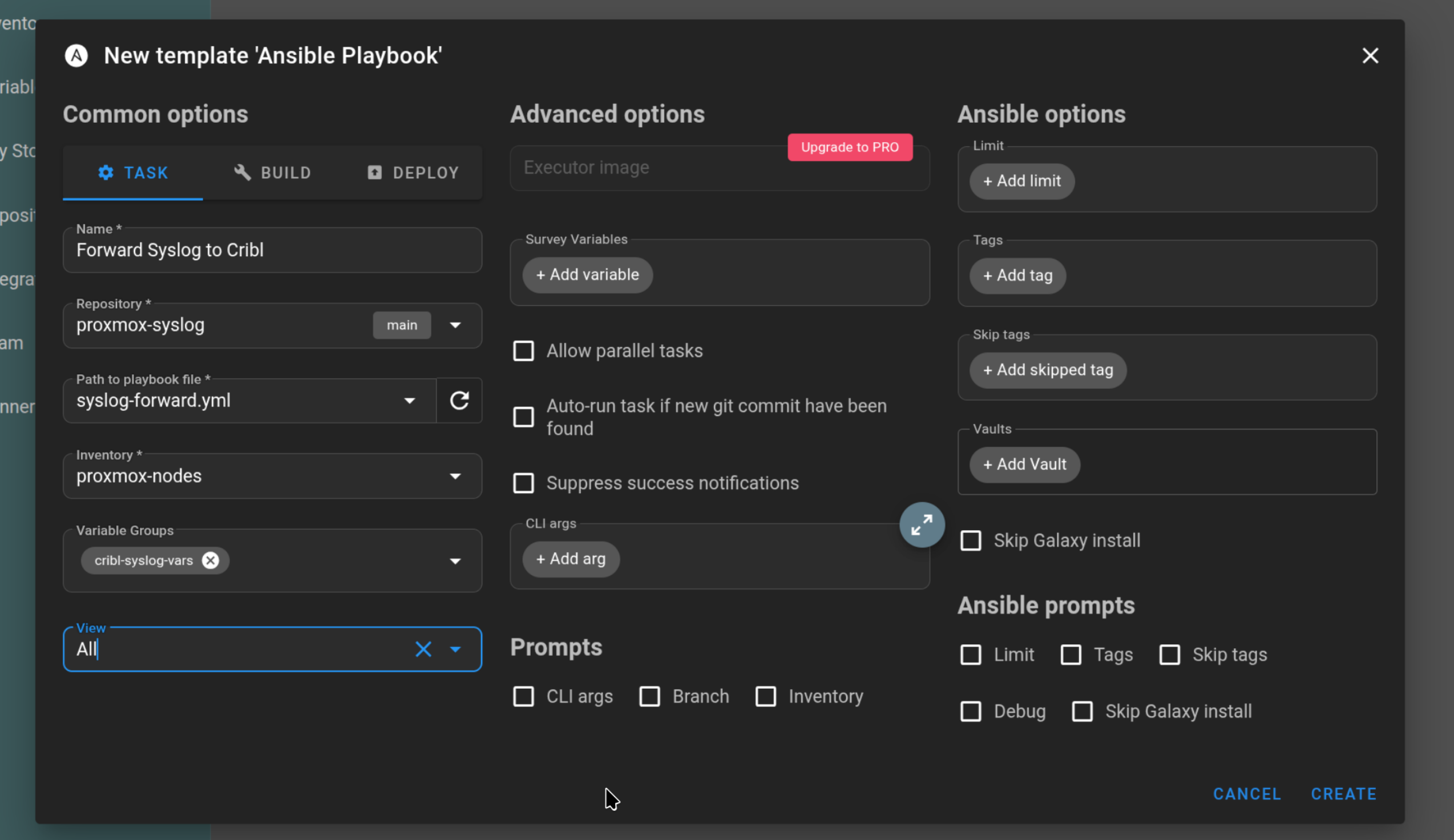Click the Ansible logo in dialog title
The width and height of the screenshot is (1454, 840).
pyautogui.click(x=76, y=55)
